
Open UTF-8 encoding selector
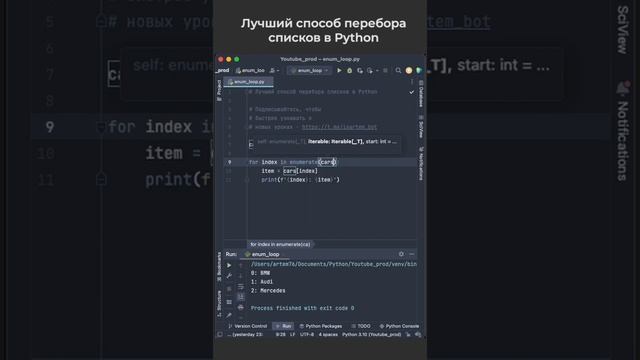tap(307, 335)
